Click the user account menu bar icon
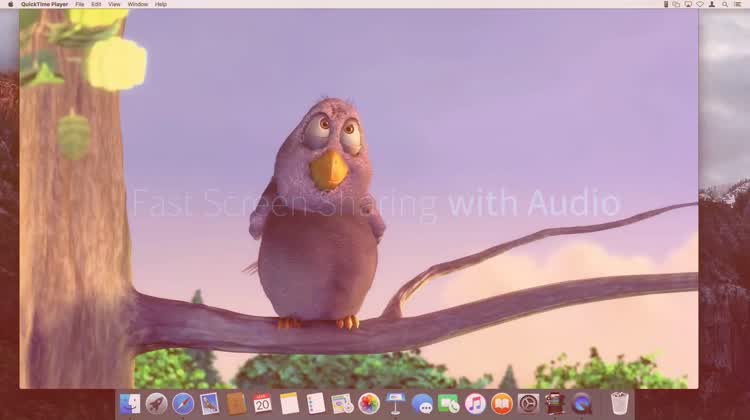This screenshot has height=420, width=750. 712,4
